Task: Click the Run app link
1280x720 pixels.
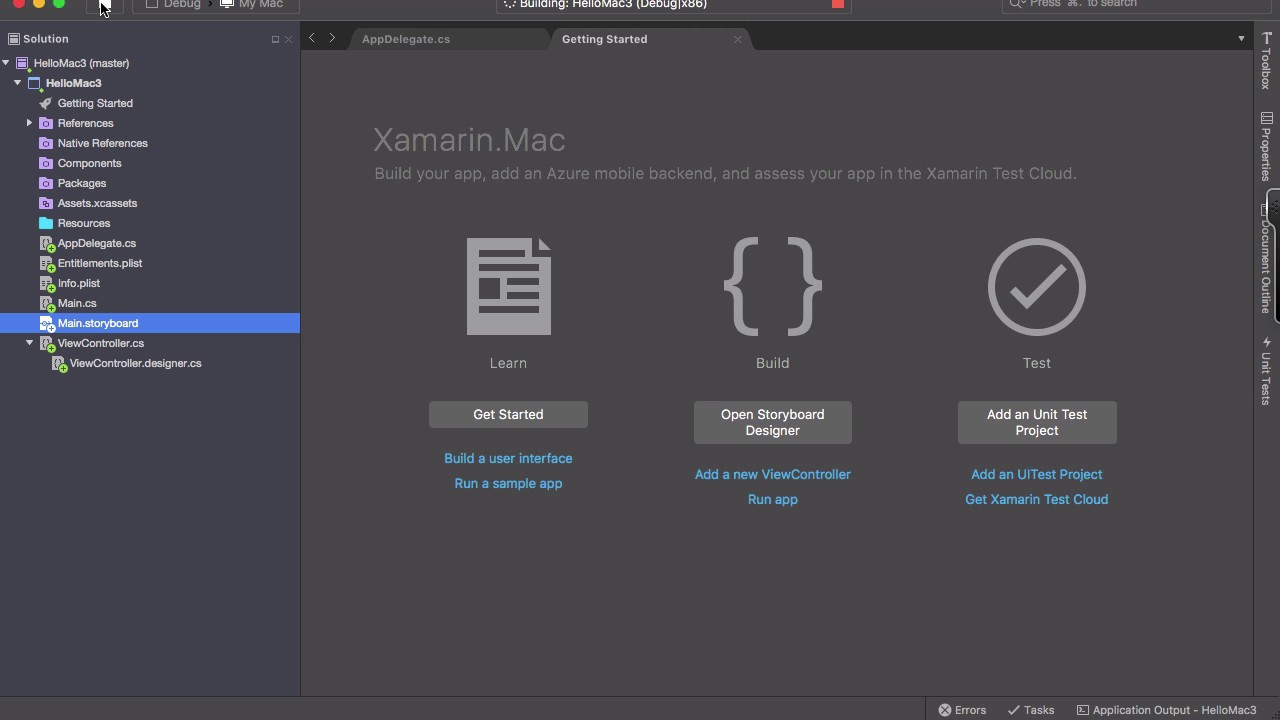Action: (773, 499)
